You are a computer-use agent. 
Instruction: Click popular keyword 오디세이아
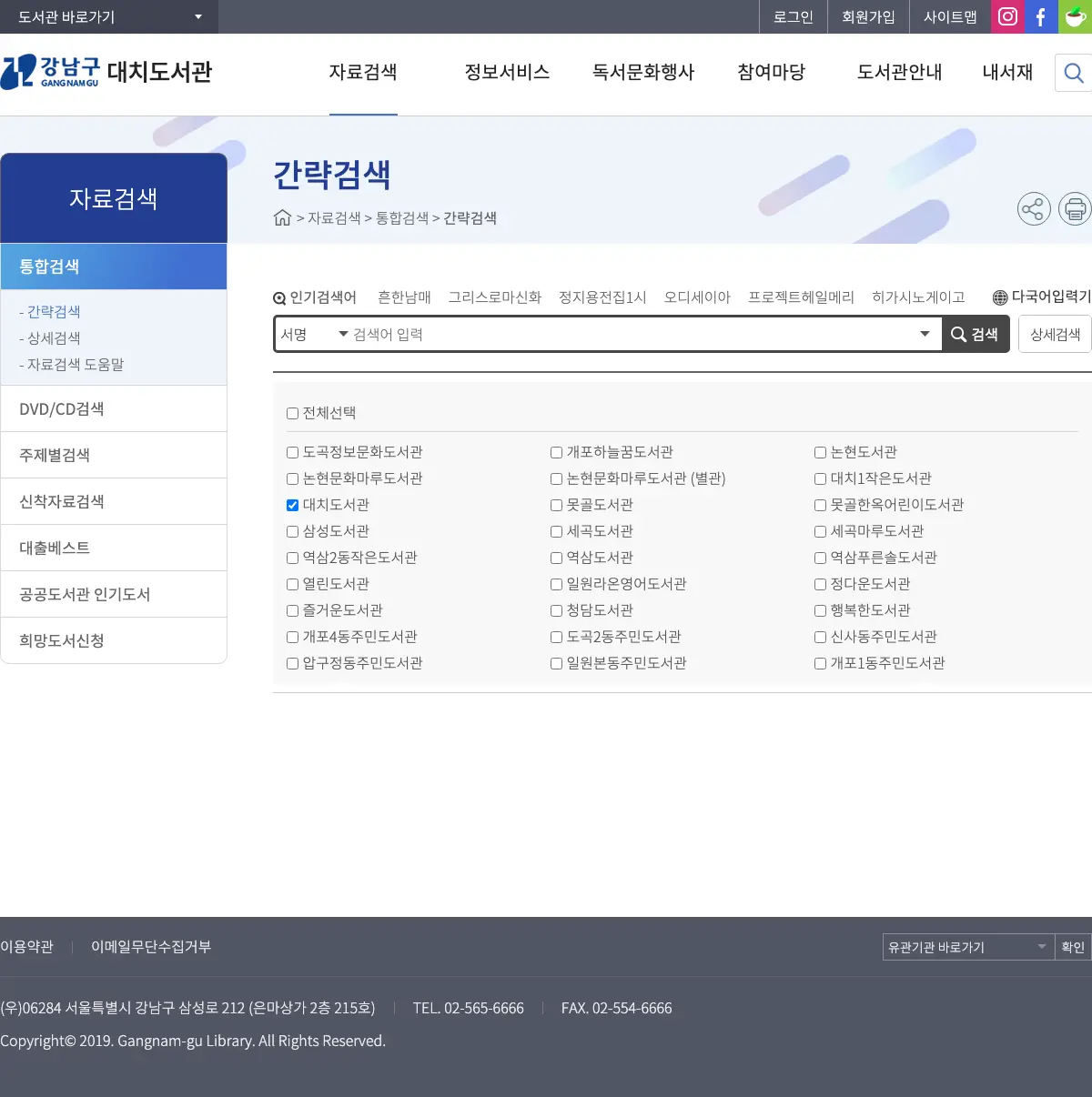click(697, 297)
